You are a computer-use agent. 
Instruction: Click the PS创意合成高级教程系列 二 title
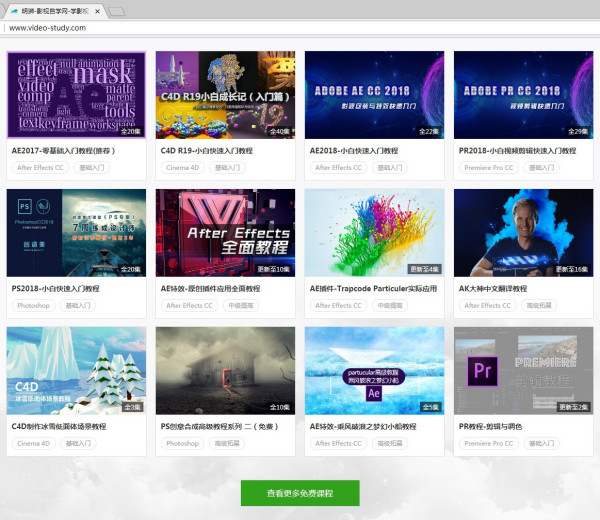(x=219, y=426)
